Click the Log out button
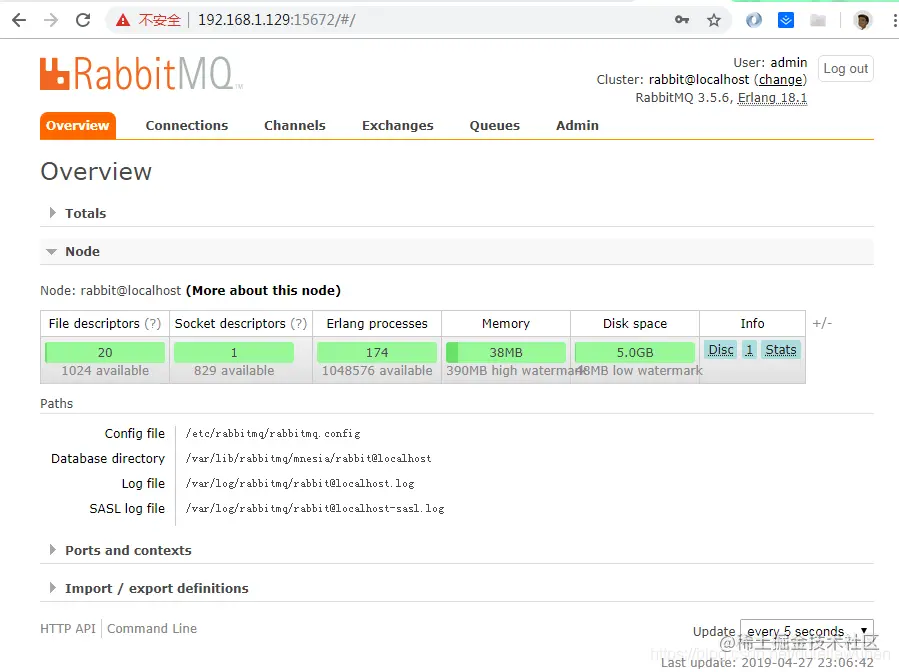Image resolution: width=899 pixels, height=672 pixels. pos(846,69)
